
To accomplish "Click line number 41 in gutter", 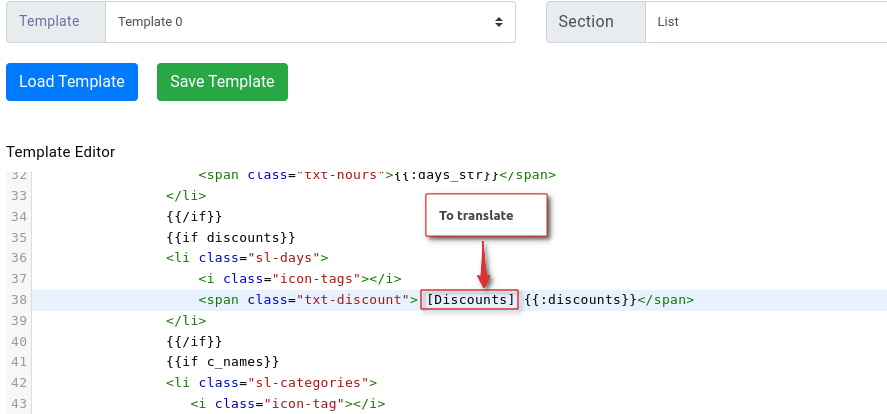I will coord(19,362).
